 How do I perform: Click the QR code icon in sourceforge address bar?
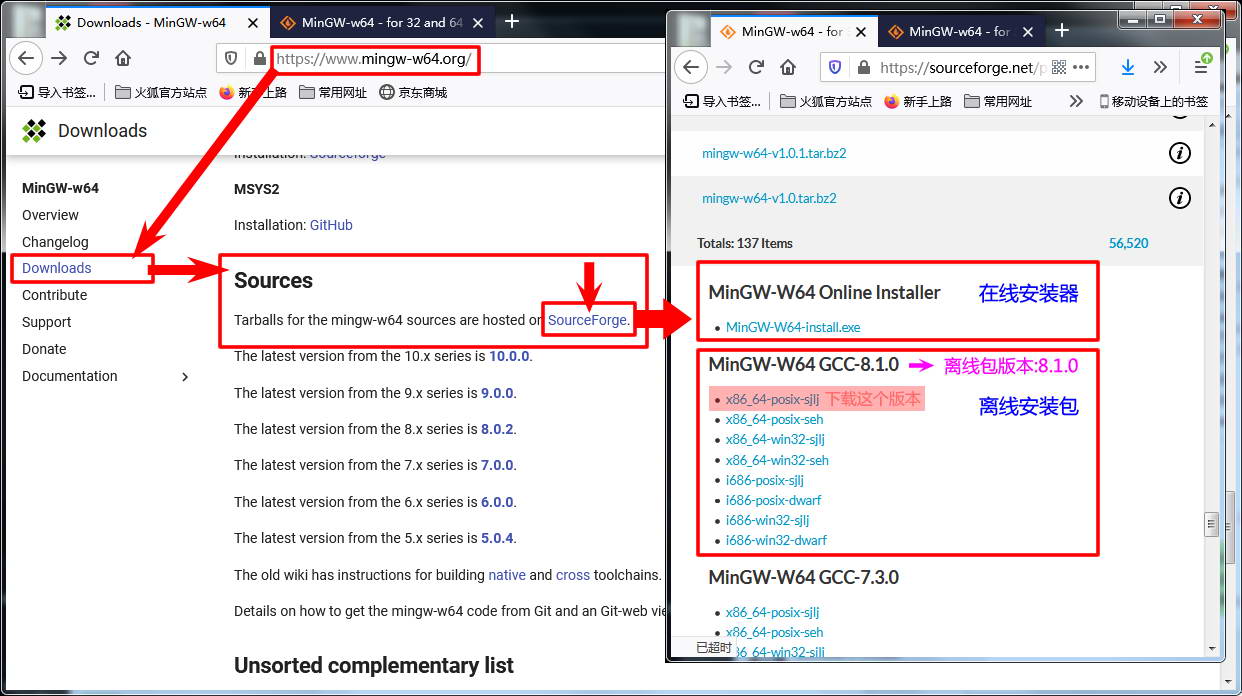point(1059,67)
